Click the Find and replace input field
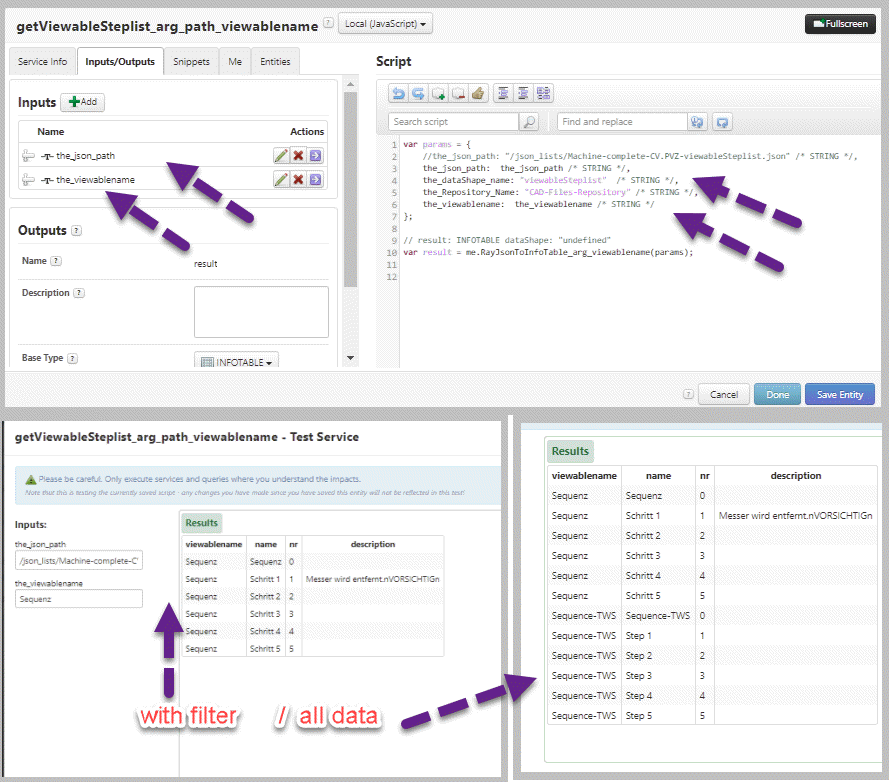This screenshot has height=782, width=889. (x=622, y=122)
